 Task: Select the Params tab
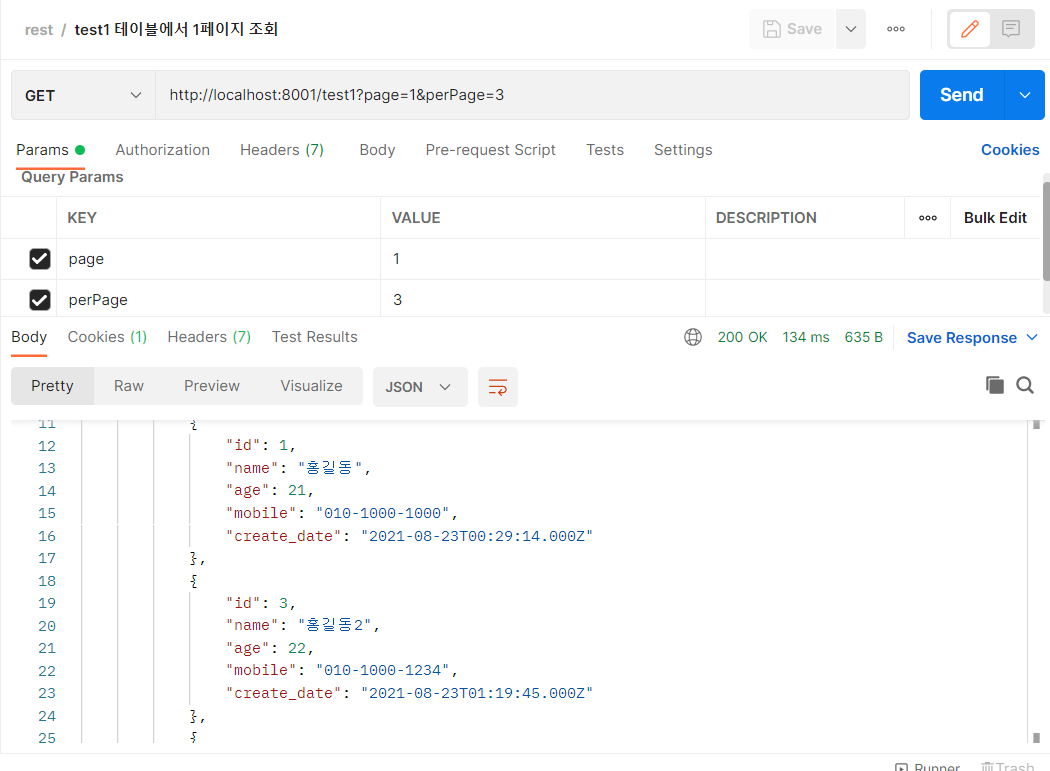pos(50,150)
